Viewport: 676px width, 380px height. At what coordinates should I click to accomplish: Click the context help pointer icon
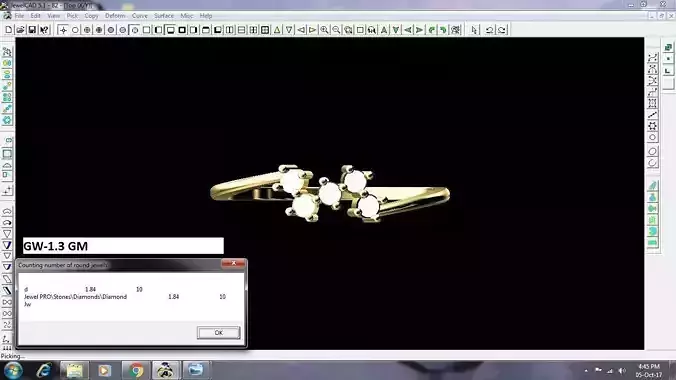coord(44,30)
